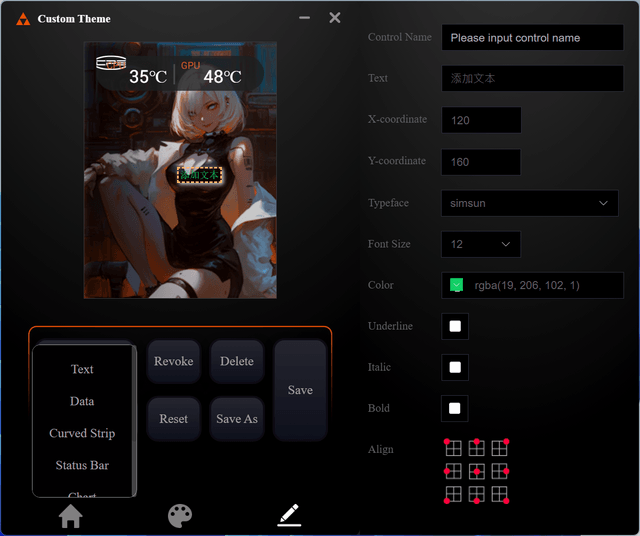This screenshot has height=536, width=640.
Task: Add a Text control from list
Action: coord(82,369)
